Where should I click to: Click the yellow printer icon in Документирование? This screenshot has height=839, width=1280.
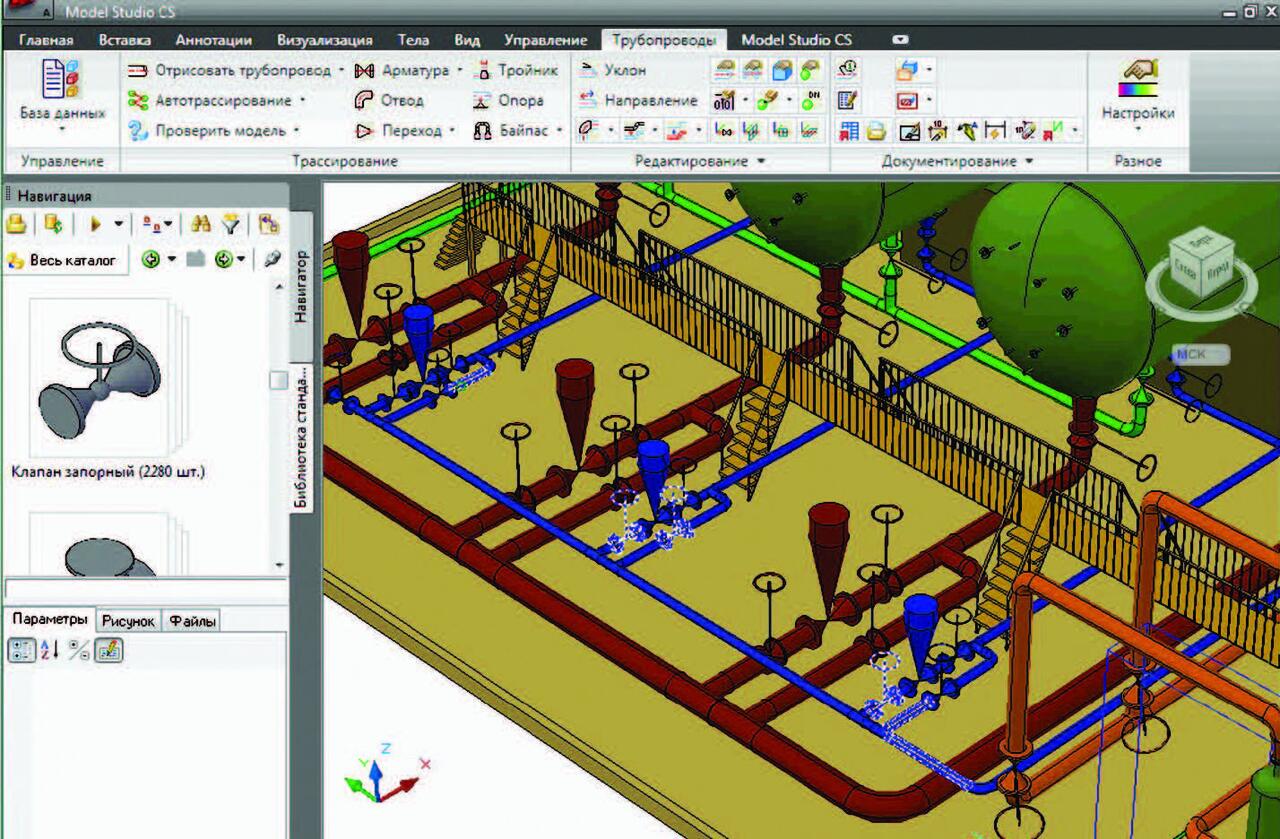[x=877, y=130]
